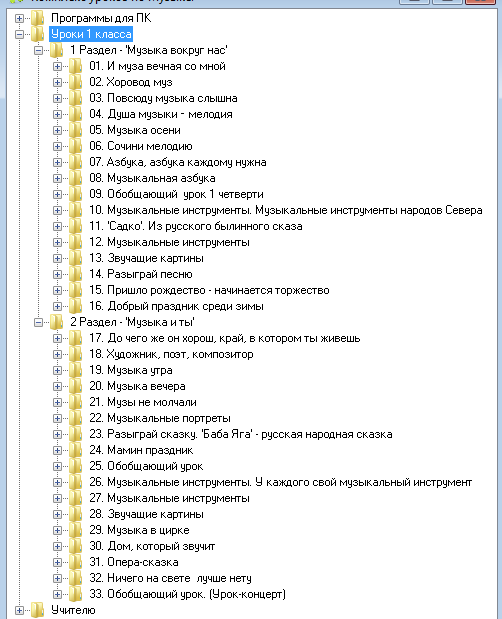Expand the '31. Опера-сказка' node
This screenshot has width=502, height=619.
tap(57, 562)
